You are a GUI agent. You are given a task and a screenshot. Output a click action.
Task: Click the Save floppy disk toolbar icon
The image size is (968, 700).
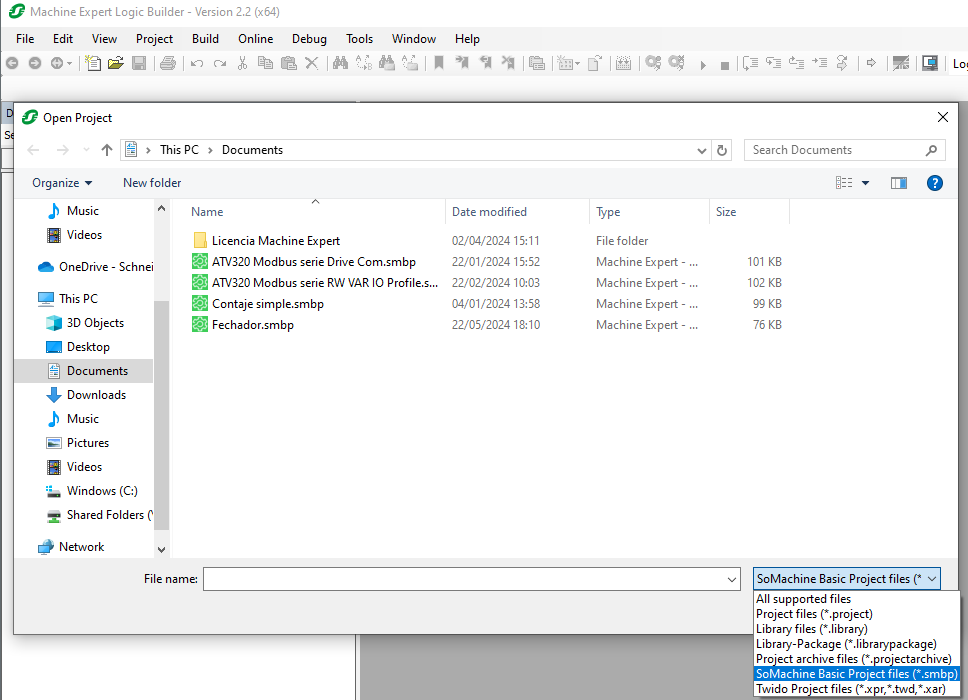pyautogui.click(x=139, y=63)
